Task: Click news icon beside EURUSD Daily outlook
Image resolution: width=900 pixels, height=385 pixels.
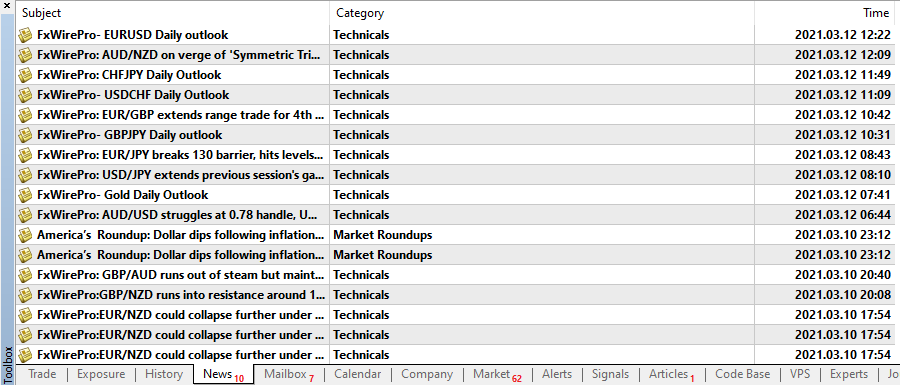Action: (25, 35)
